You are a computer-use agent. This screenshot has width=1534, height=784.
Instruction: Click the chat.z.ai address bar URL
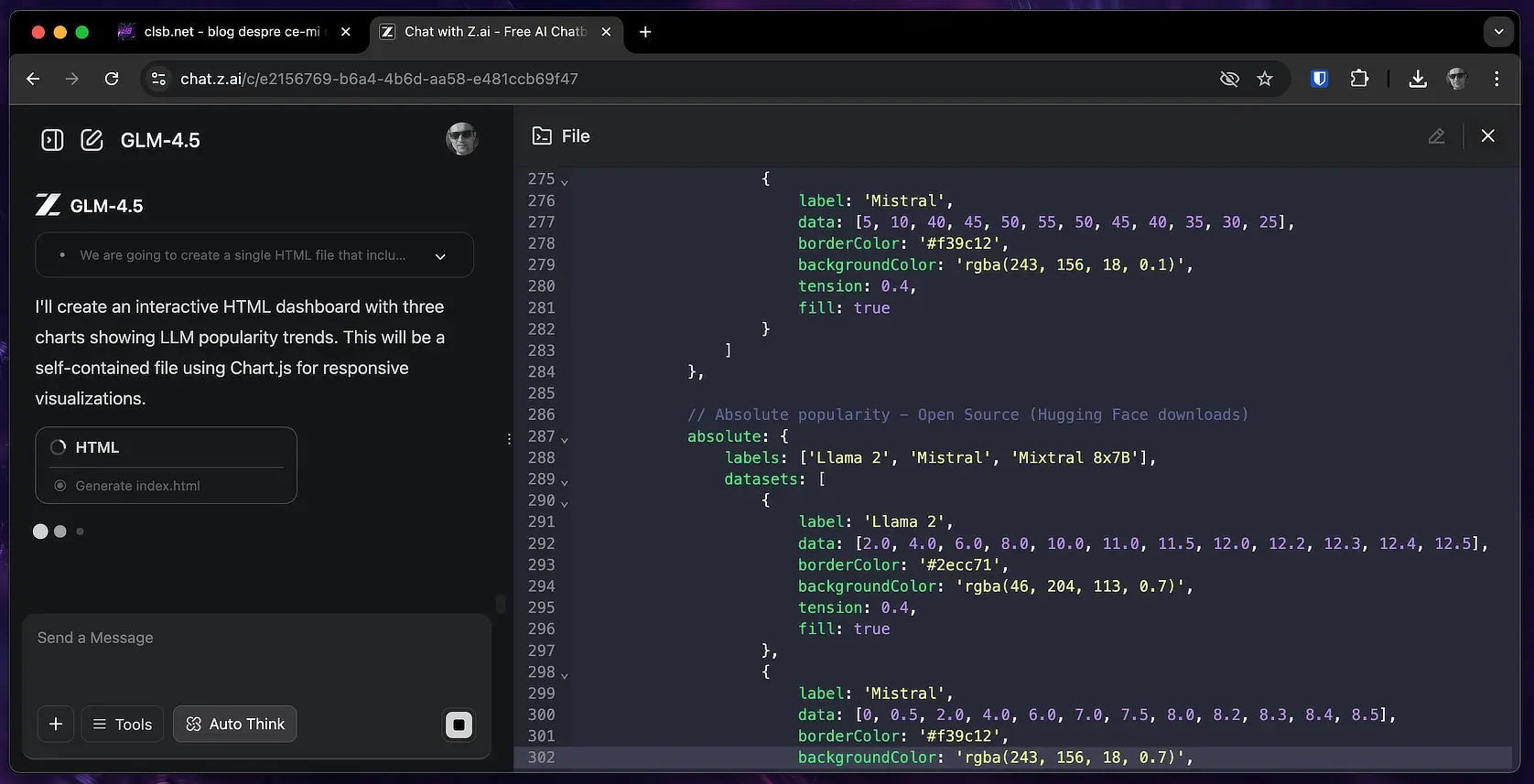[x=379, y=79]
